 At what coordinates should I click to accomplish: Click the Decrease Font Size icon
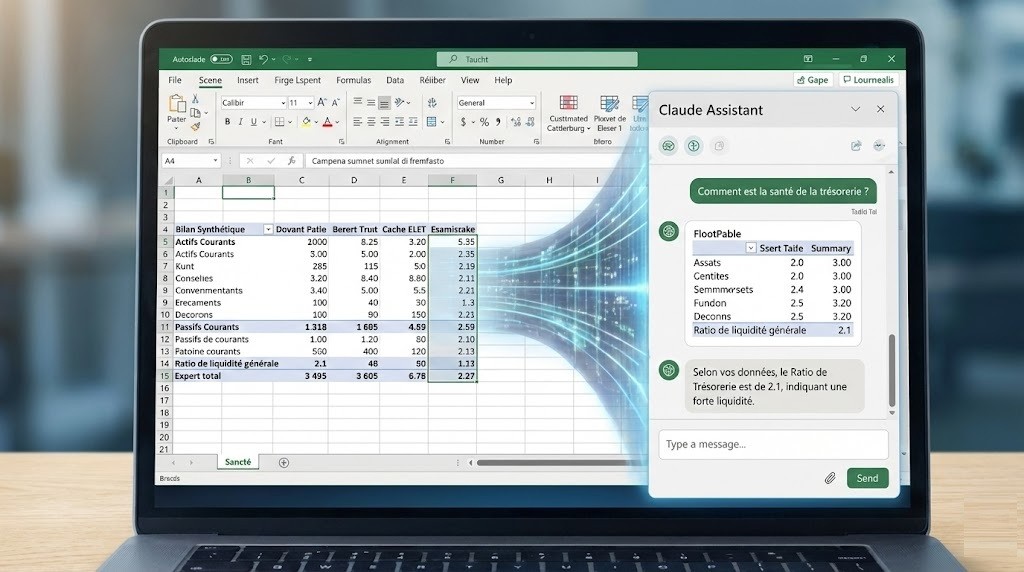click(336, 103)
